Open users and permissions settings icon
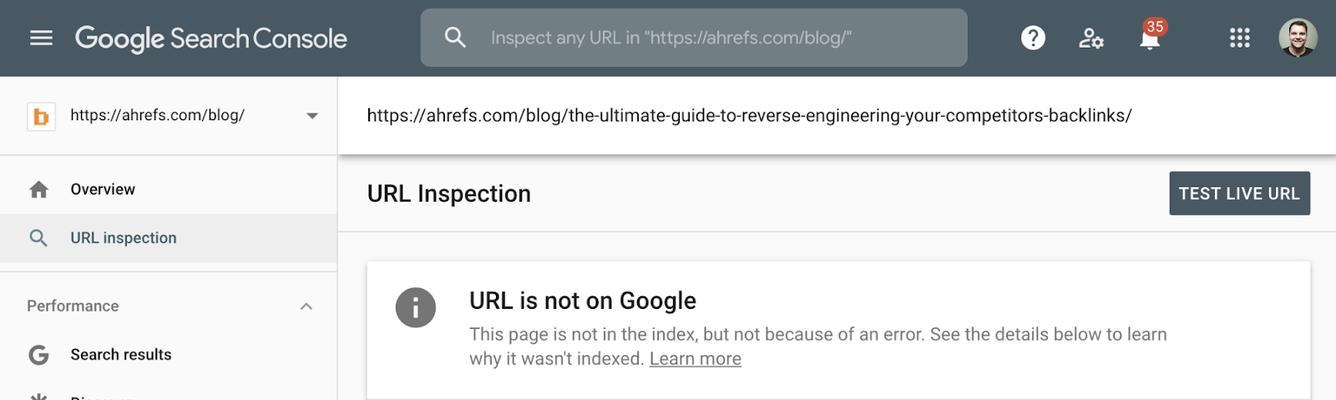 coord(1091,38)
